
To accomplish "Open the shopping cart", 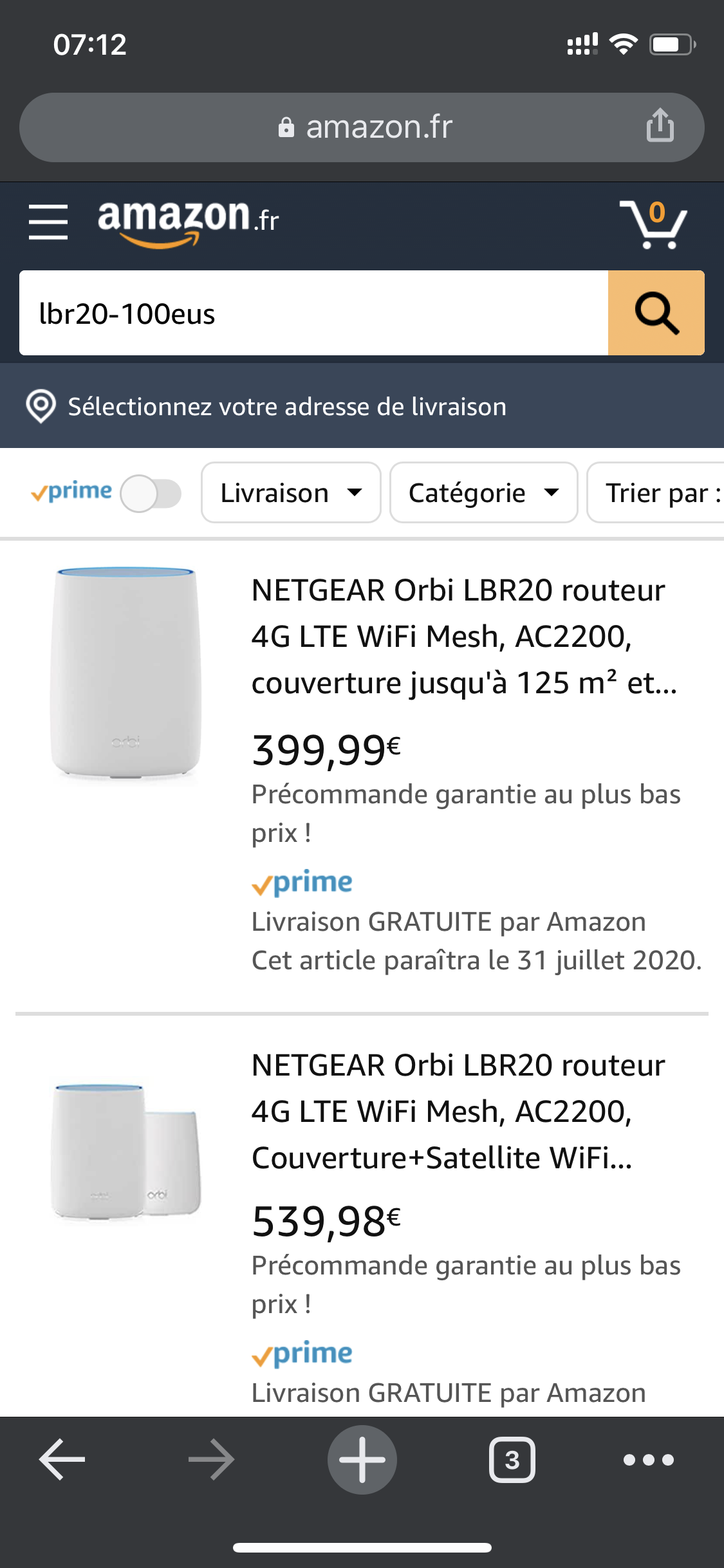I will (x=653, y=224).
